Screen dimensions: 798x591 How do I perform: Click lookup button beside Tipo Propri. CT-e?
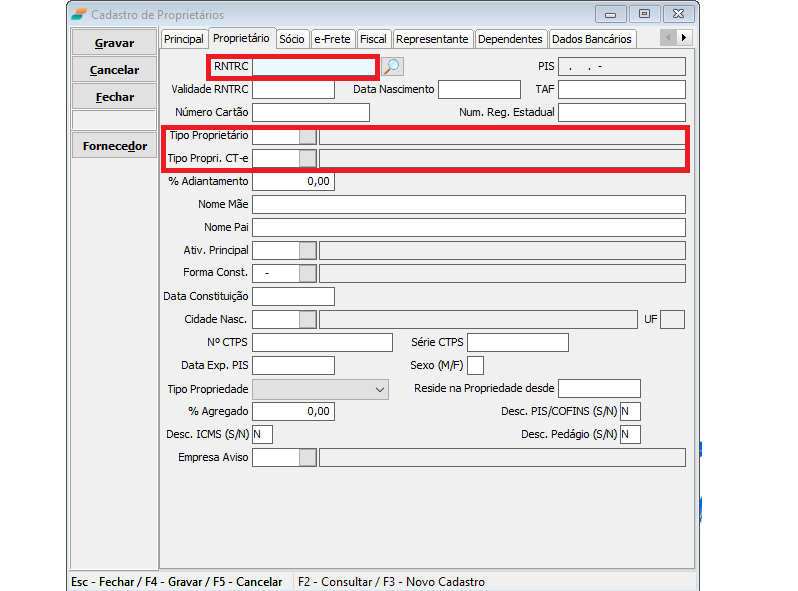tap(308, 159)
